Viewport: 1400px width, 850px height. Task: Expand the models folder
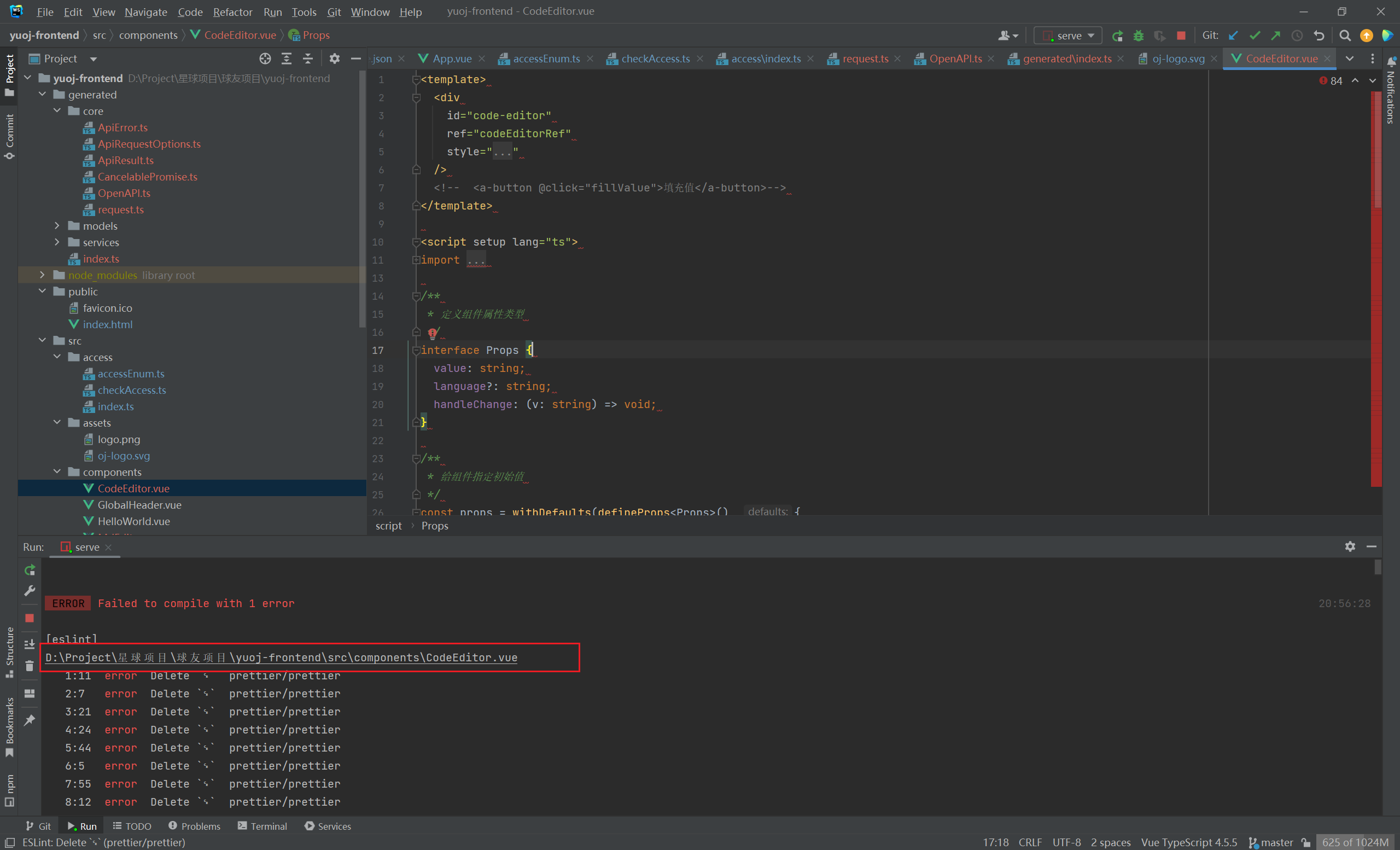click(x=57, y=225)
